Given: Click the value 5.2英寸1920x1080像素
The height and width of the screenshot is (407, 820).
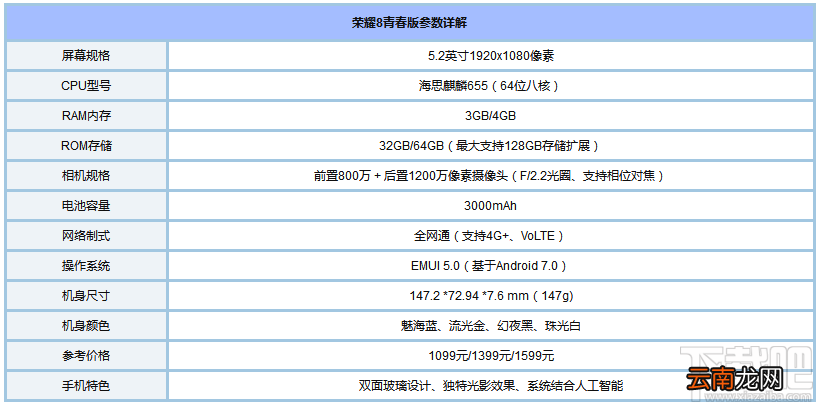Looking at the screenshot, I should pyautogui.click(x=491, y=56).
